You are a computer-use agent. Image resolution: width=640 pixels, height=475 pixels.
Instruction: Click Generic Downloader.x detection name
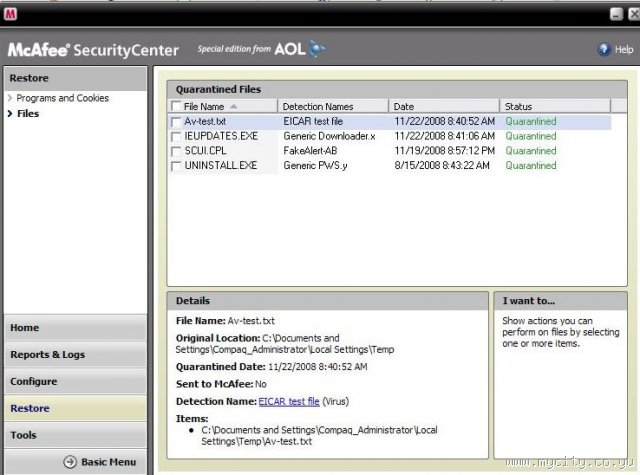coord(329,136)
